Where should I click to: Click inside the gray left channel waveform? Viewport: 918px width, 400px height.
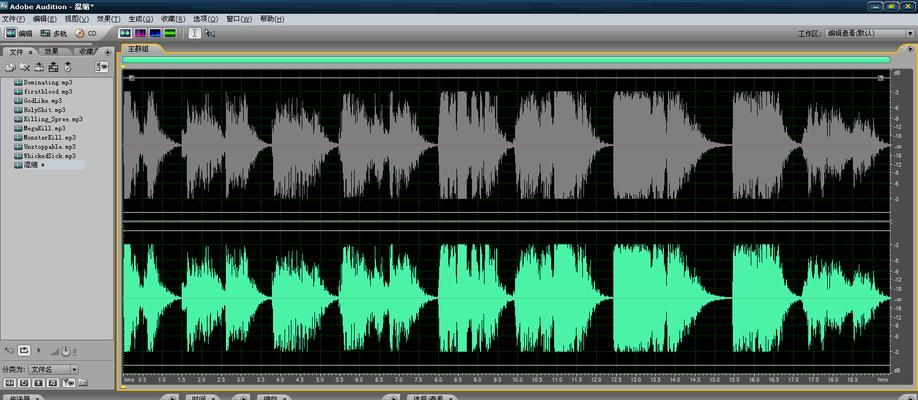point(506,146)
